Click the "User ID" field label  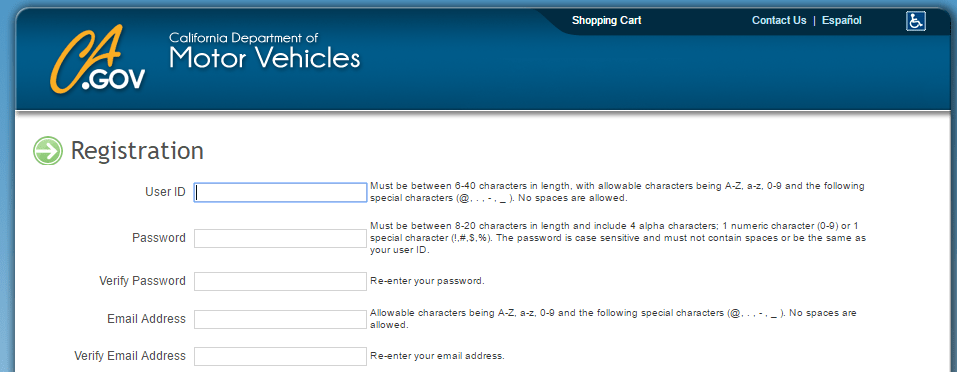(165, 192)
